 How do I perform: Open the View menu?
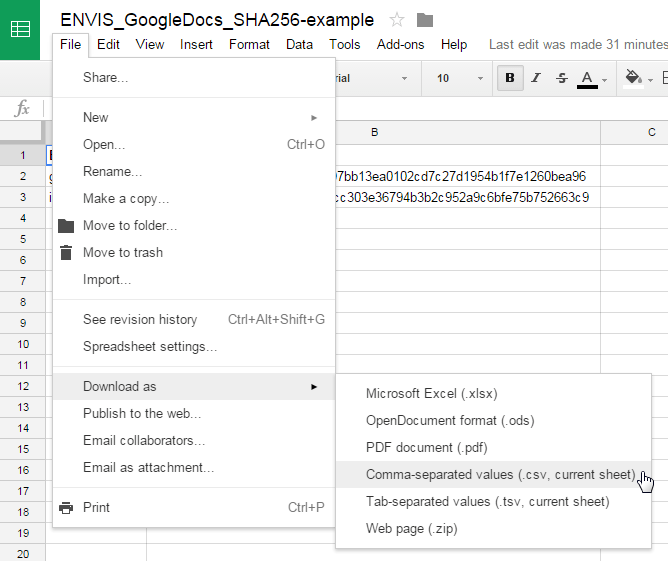pos(150,44)
